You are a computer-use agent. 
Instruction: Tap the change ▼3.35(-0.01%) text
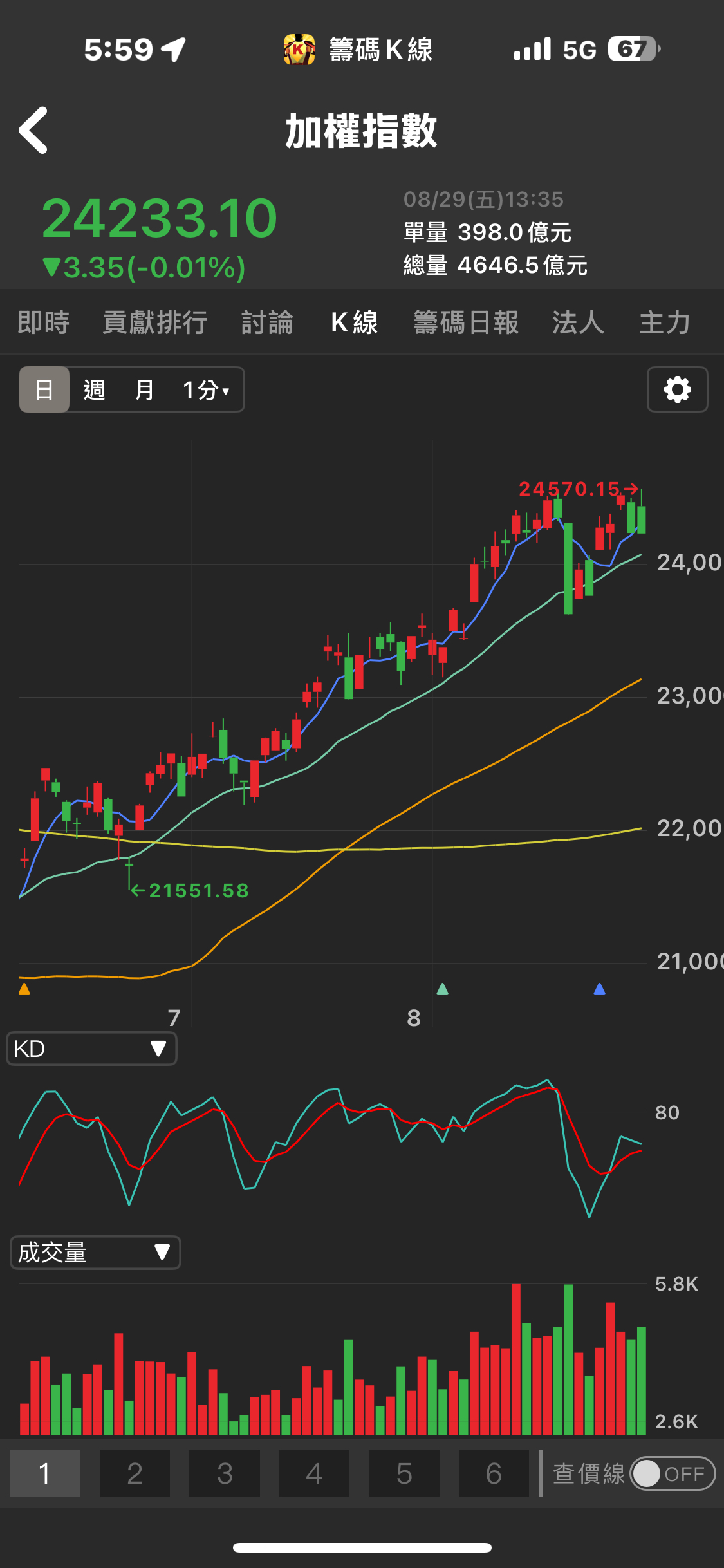pyautogui.click(x=144, y=268)
